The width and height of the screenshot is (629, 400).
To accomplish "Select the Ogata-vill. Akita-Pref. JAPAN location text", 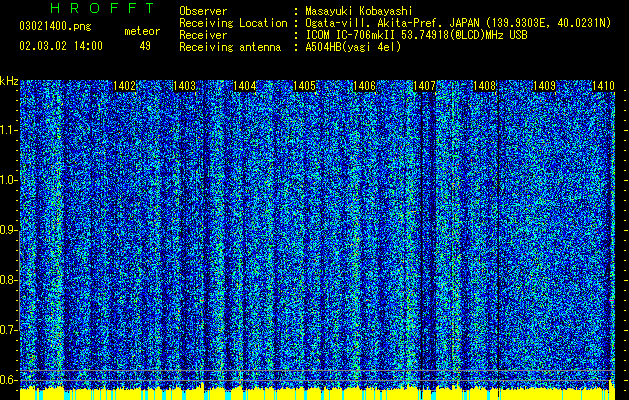I will (458, 23).
